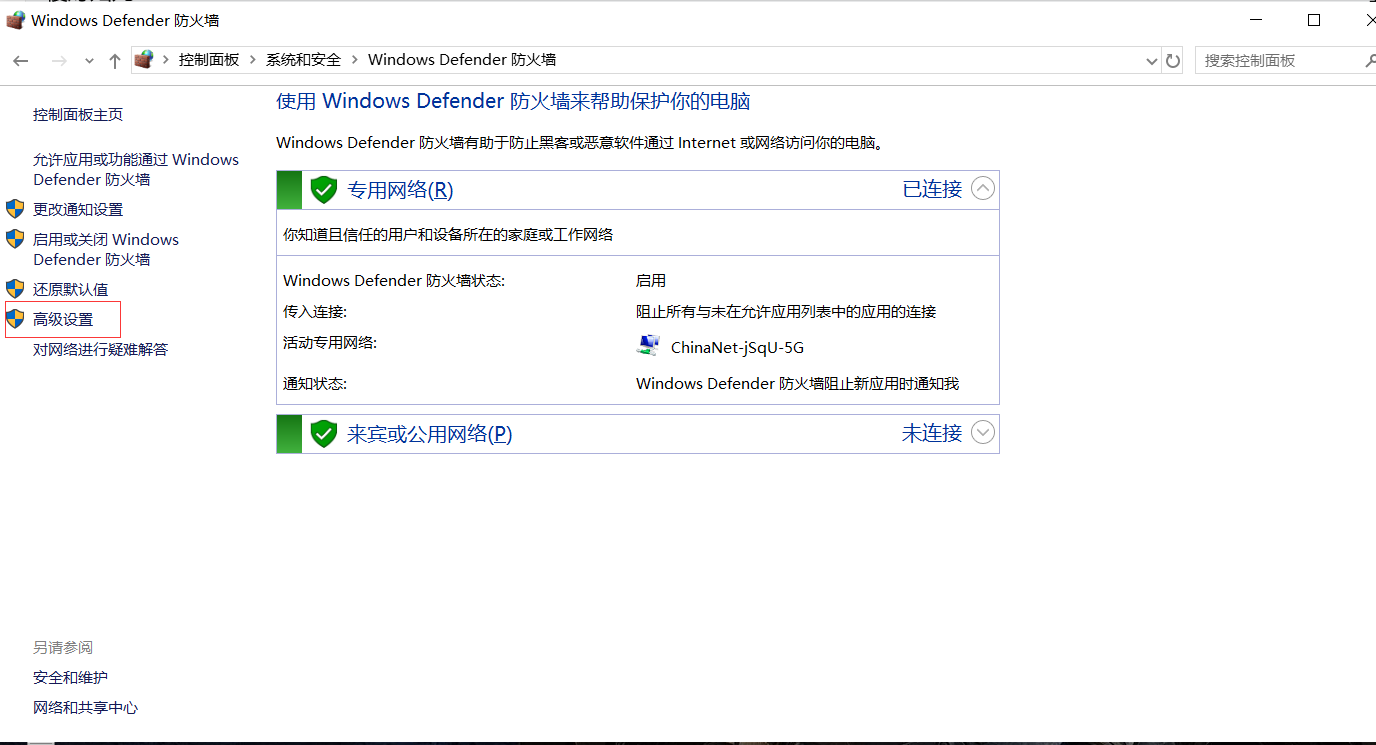Open the recent locations dropdown arrow
This screenshot has height=745, width=1376.
[89, 61]
